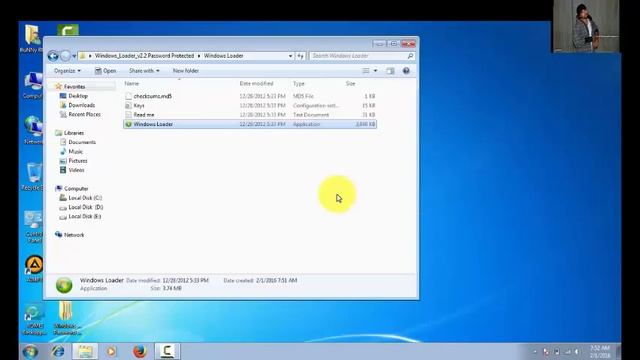
Task: Select the Windows Loader application file
Action: (250, 124)
